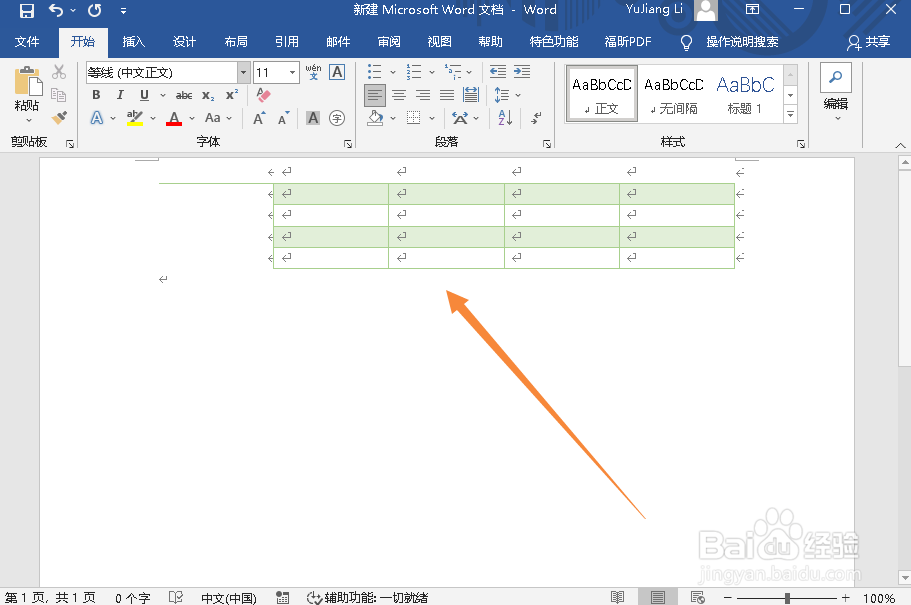
Task: Open the 编辑 editing group
Action: [x=835, y=92]
